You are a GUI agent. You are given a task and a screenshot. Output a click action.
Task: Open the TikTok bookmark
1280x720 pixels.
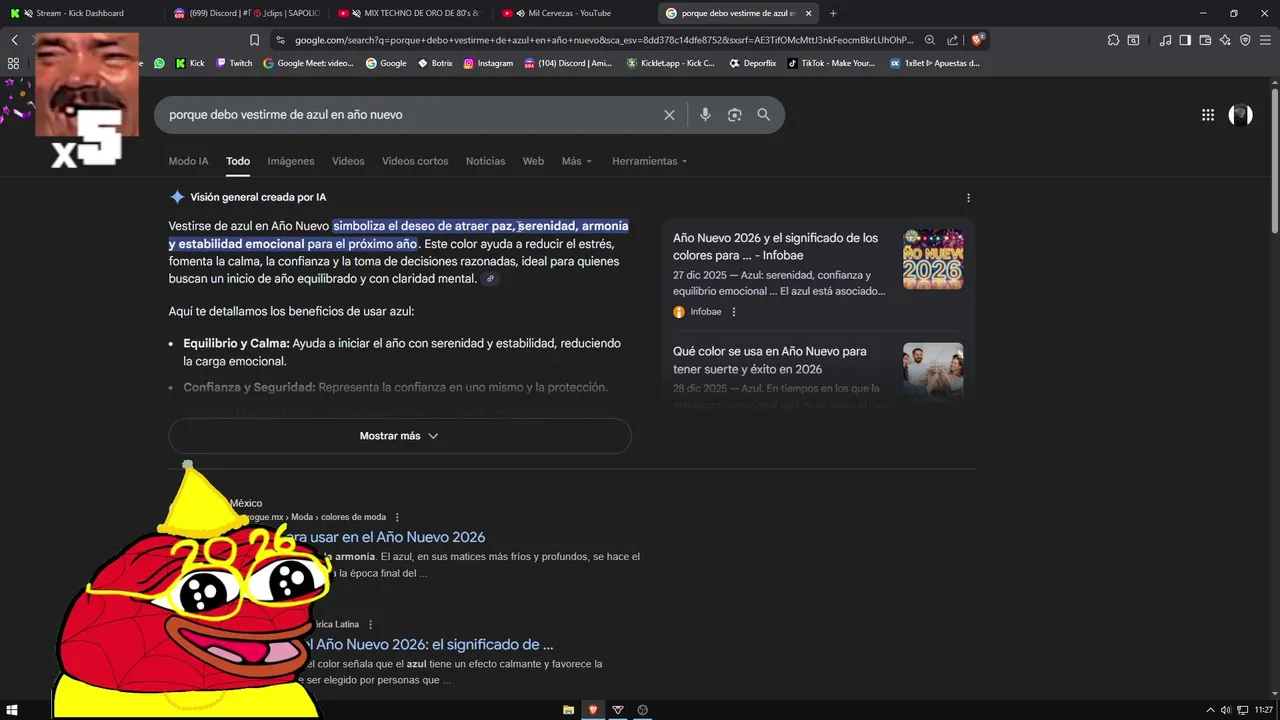pos(831,63)
